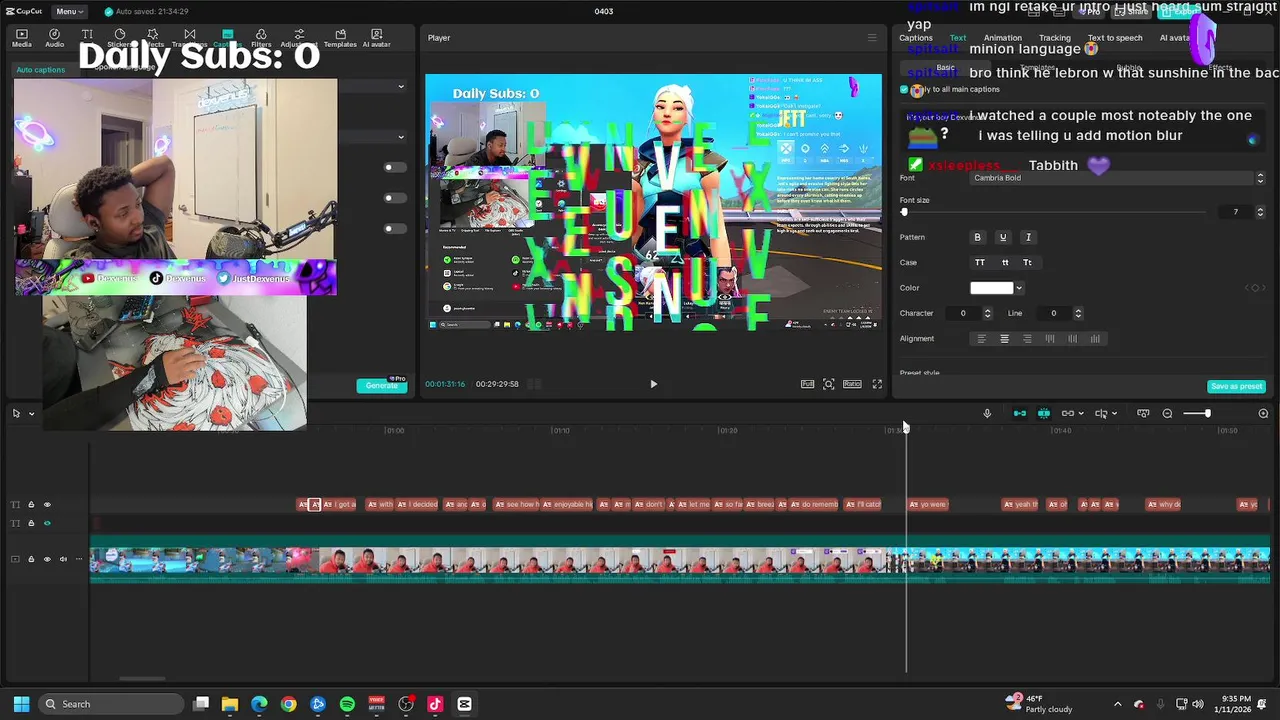The height and width of the screenshot is (720, 1280).
Task: Toggle auto snapping in timeline toolbar
Action: (1043, 413)
